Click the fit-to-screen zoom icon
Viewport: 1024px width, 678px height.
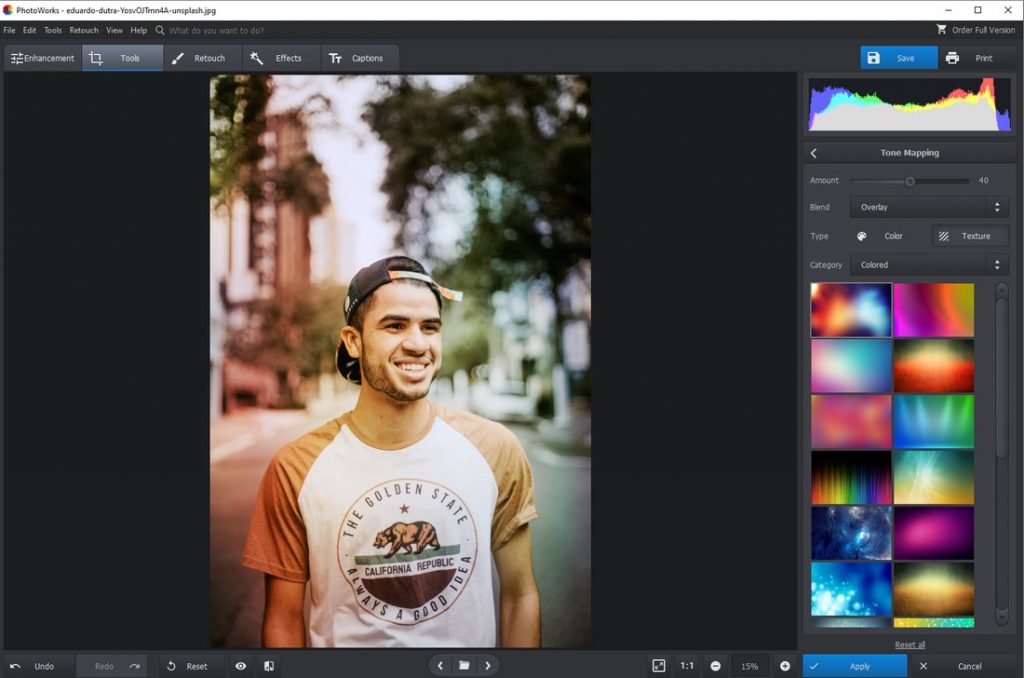(658, 665)
